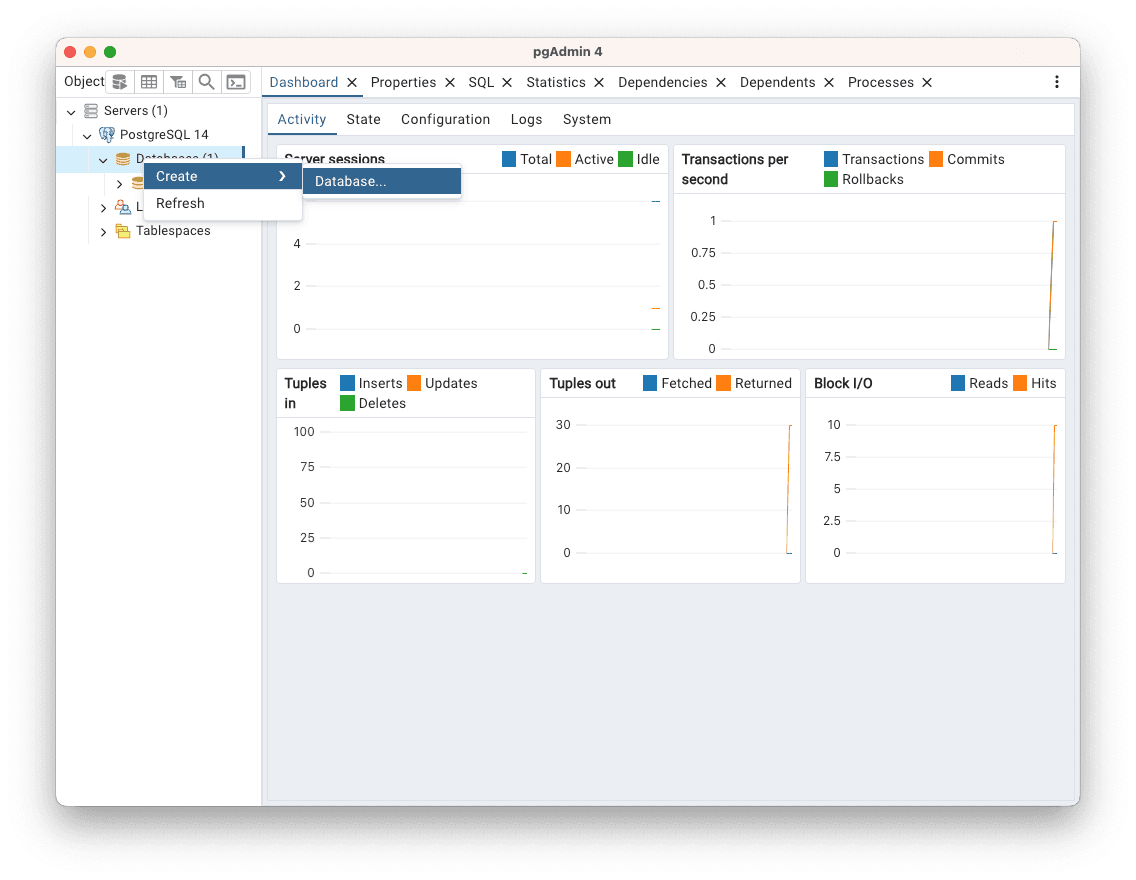1136x880 pixels.
Task: Select the Dashboard tab
Action: [304, 83]
